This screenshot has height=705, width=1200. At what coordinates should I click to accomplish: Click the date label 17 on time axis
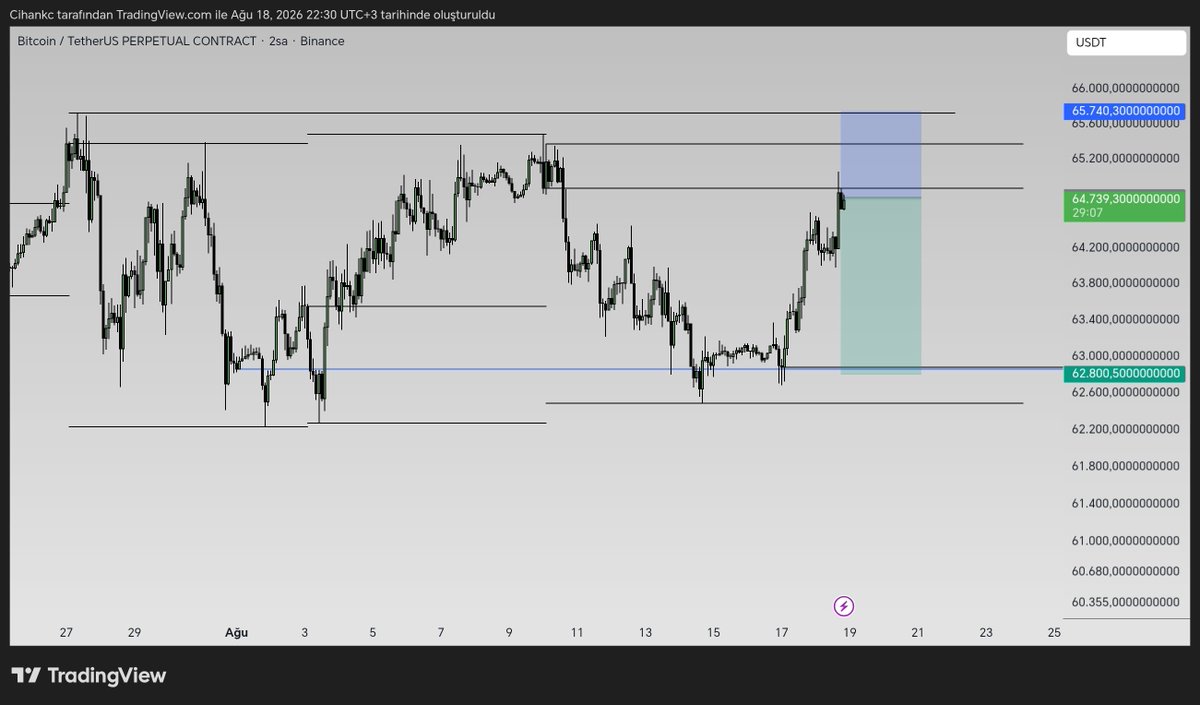[782, 632]
